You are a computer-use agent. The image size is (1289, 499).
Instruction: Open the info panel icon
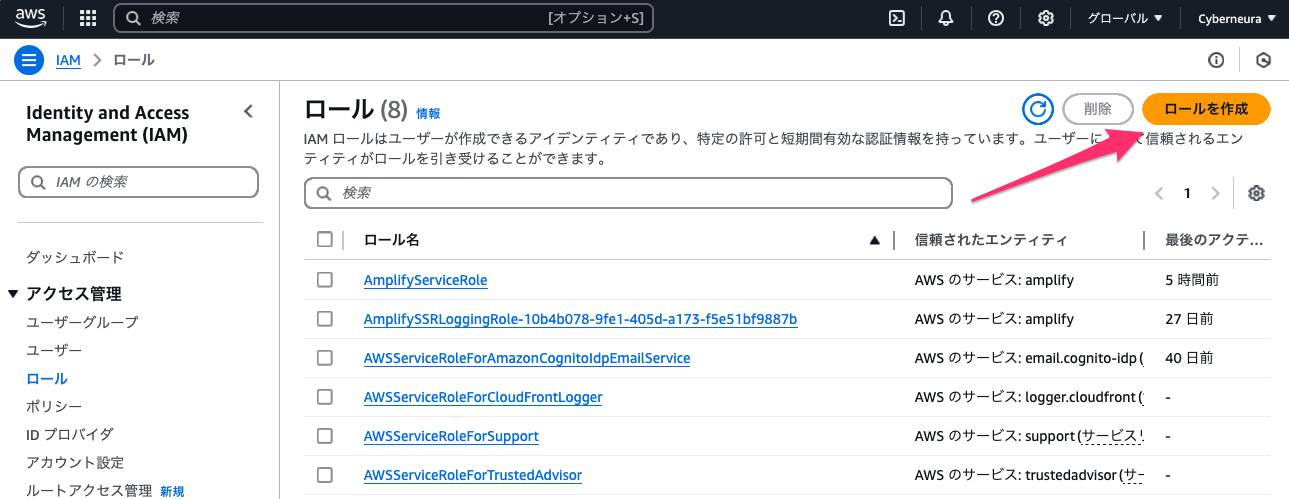pyautogui.click(x=1216, y=60)
